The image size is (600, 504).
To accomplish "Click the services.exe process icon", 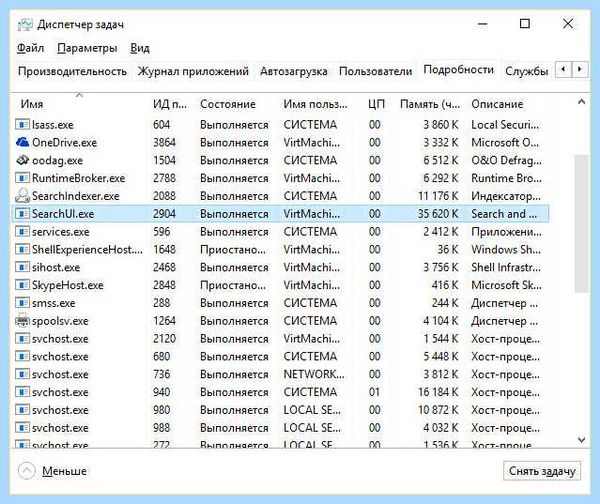I will [x=22, y=232].
